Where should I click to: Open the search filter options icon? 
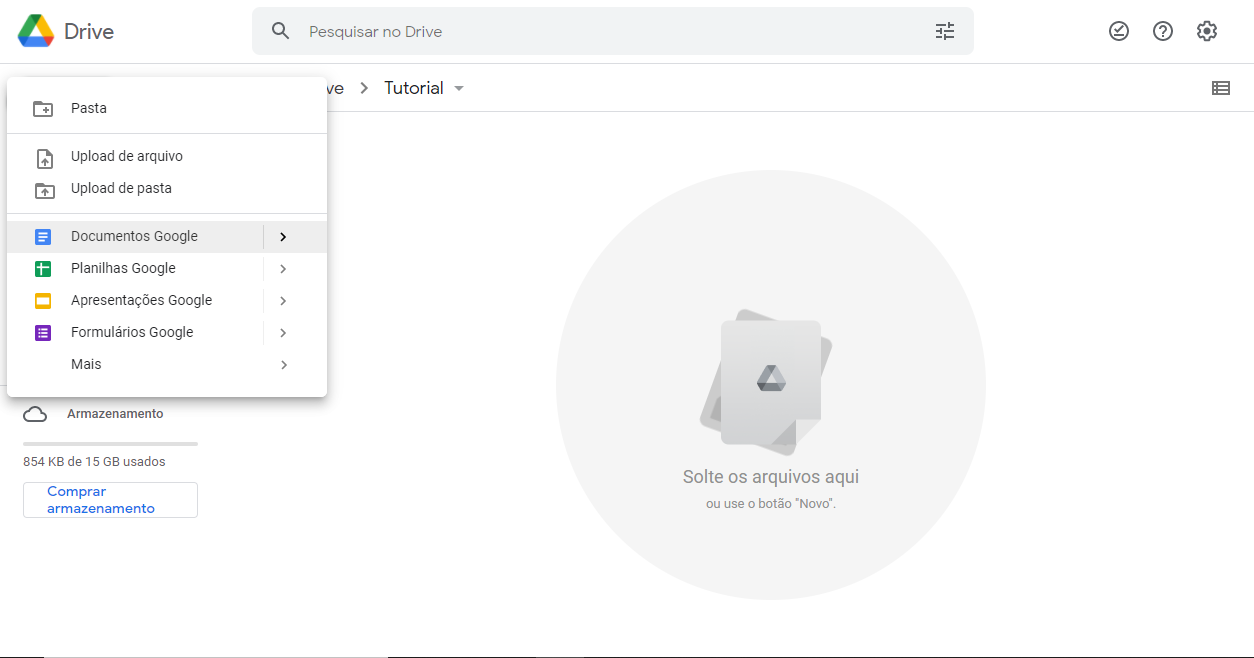pyautogui.click(x=945, y=31)
